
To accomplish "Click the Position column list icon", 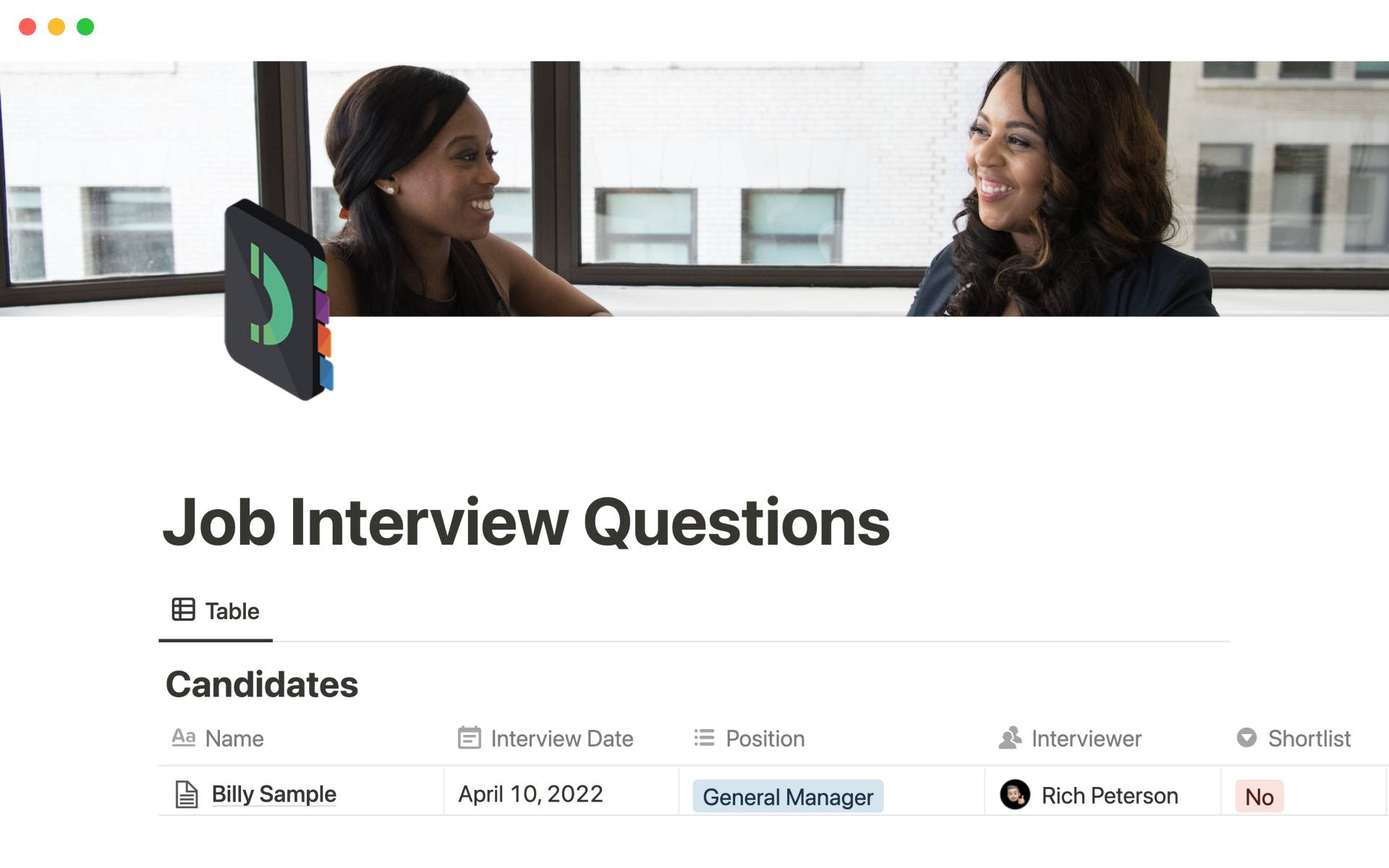I will (704, 738).
